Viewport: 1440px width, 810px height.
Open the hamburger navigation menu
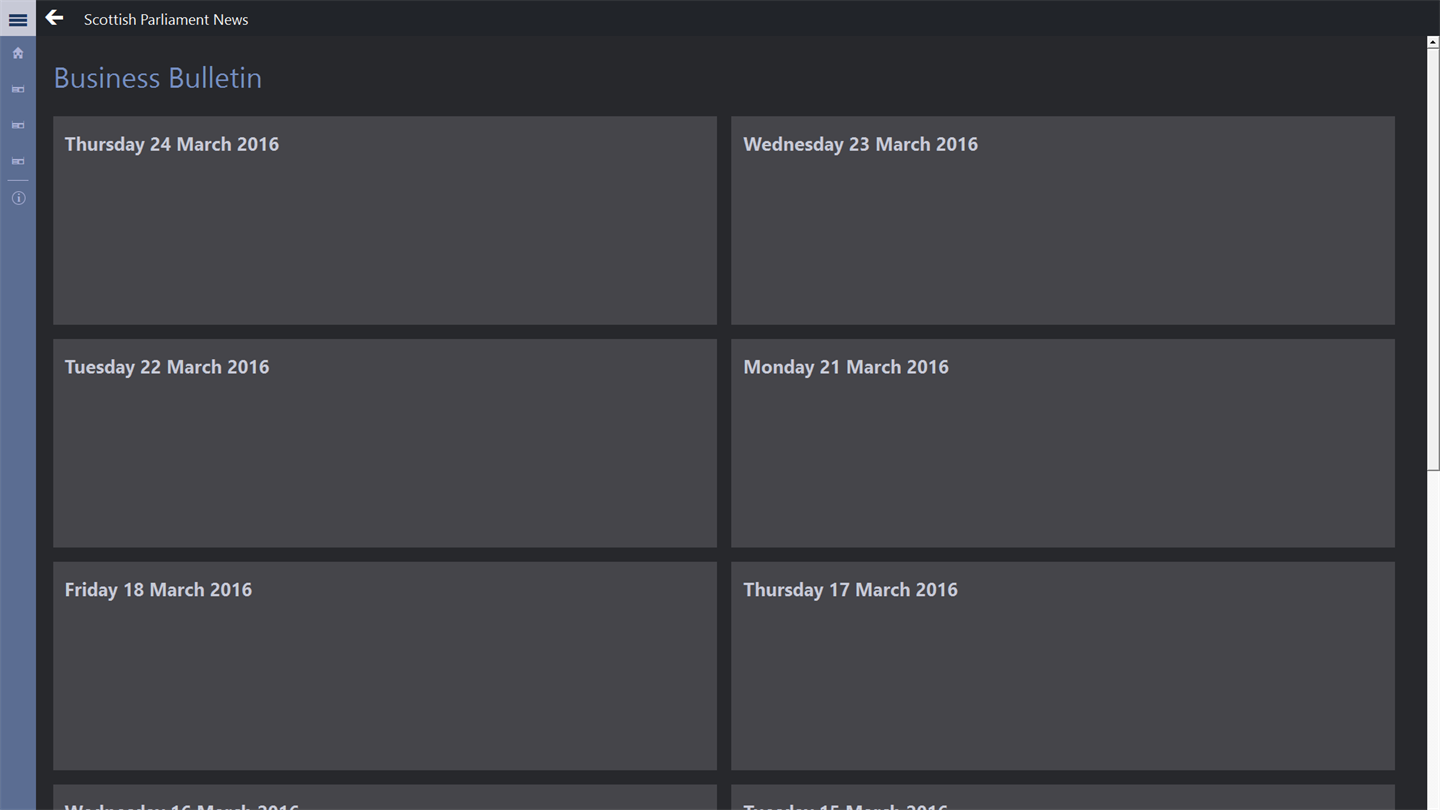click(18, 19)
